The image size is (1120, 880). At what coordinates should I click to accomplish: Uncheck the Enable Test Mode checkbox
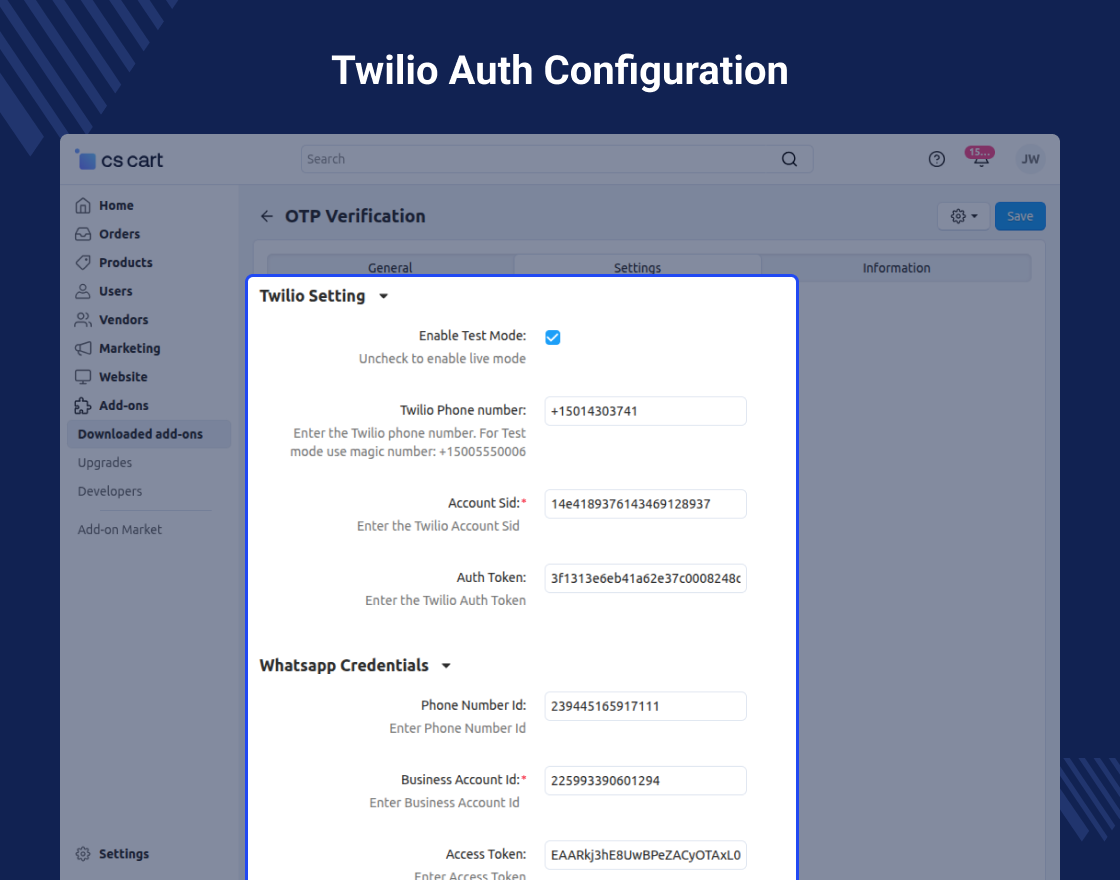[x=553, y=337]
